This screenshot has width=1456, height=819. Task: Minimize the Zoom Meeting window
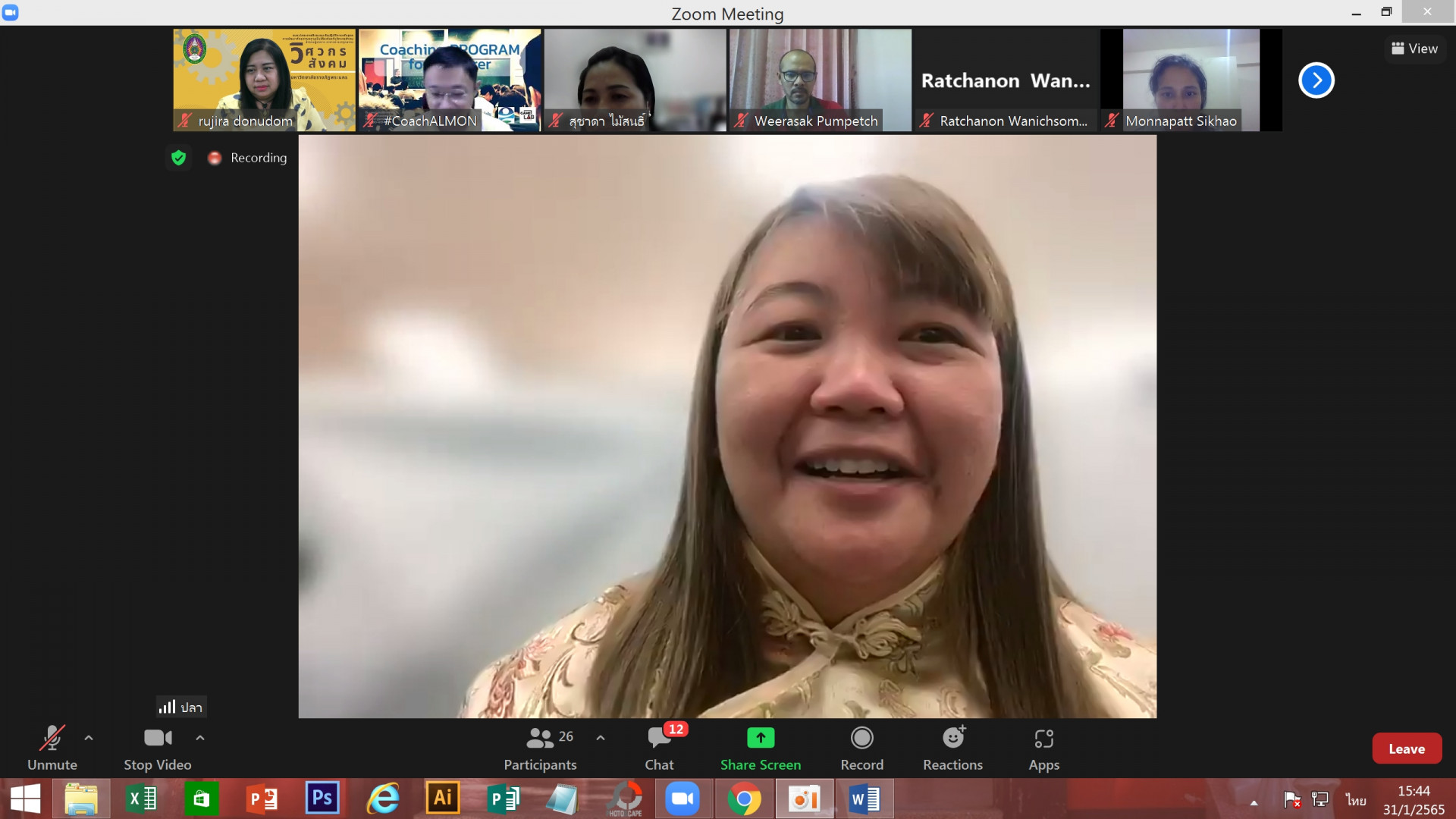[x=1357, y=12]
